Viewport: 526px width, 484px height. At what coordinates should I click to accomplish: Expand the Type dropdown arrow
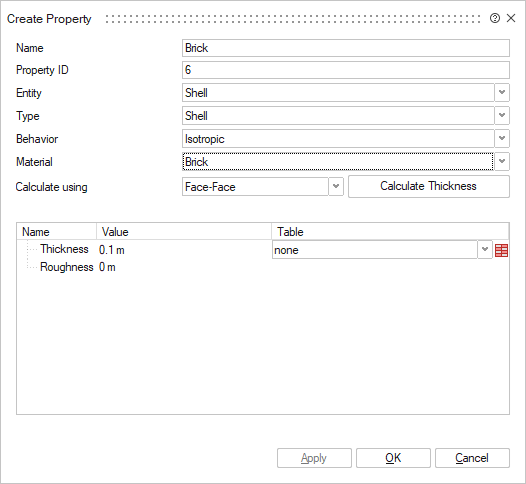[502, 115]
